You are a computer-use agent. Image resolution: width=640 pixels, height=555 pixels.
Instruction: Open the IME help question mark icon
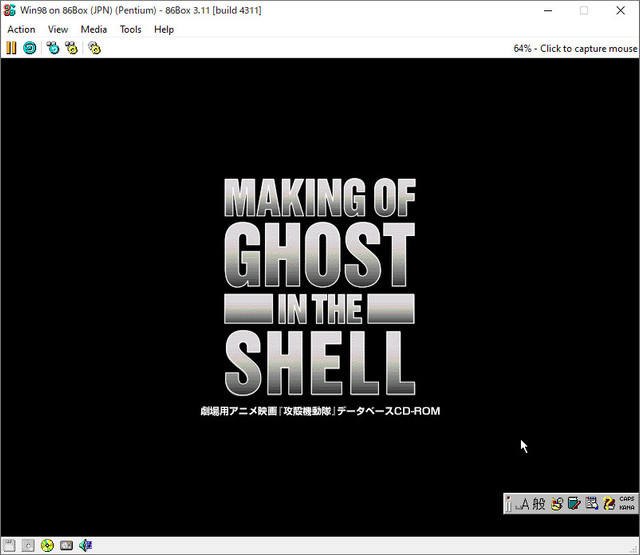tap(609, 504)
